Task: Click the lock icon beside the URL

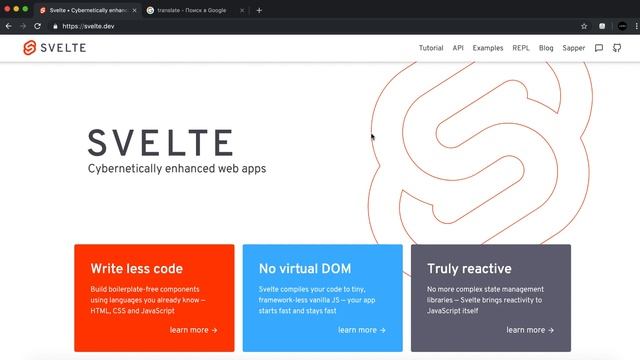Action: (x=55, y=27)
